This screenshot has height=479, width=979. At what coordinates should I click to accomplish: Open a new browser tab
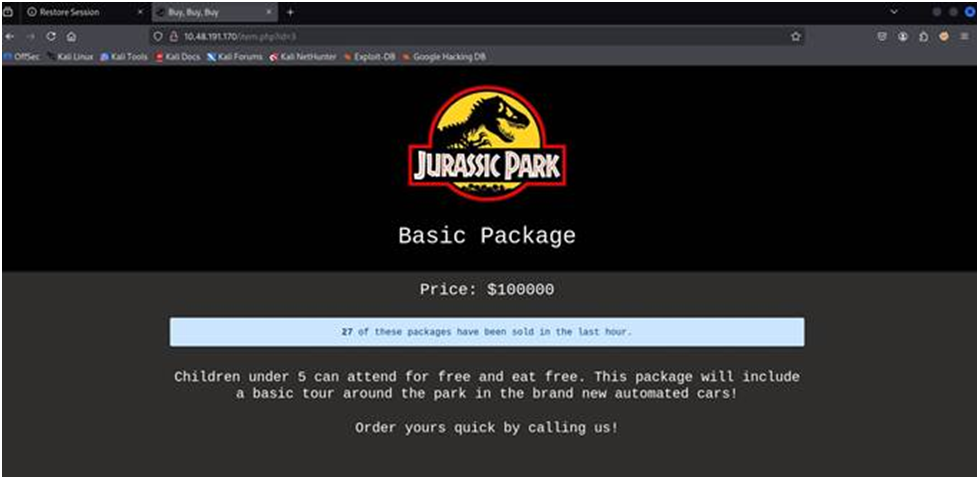point(290,12)
